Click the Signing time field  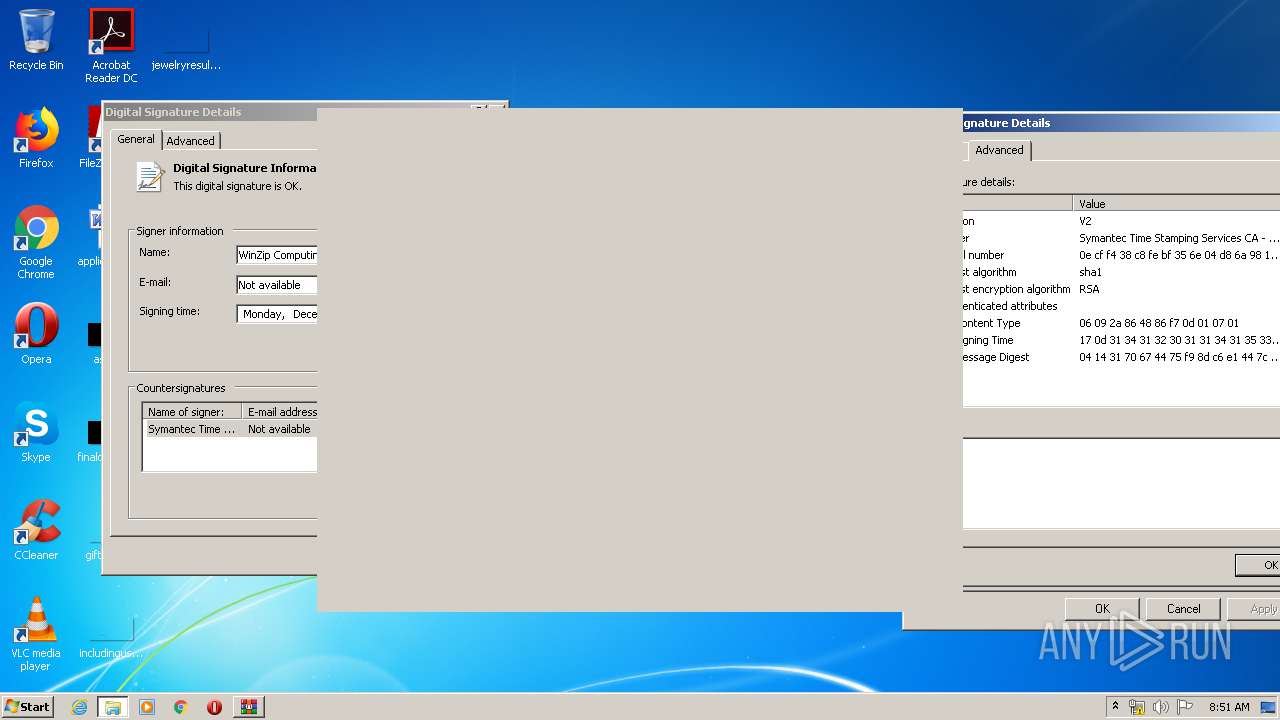tap(277, 314)
